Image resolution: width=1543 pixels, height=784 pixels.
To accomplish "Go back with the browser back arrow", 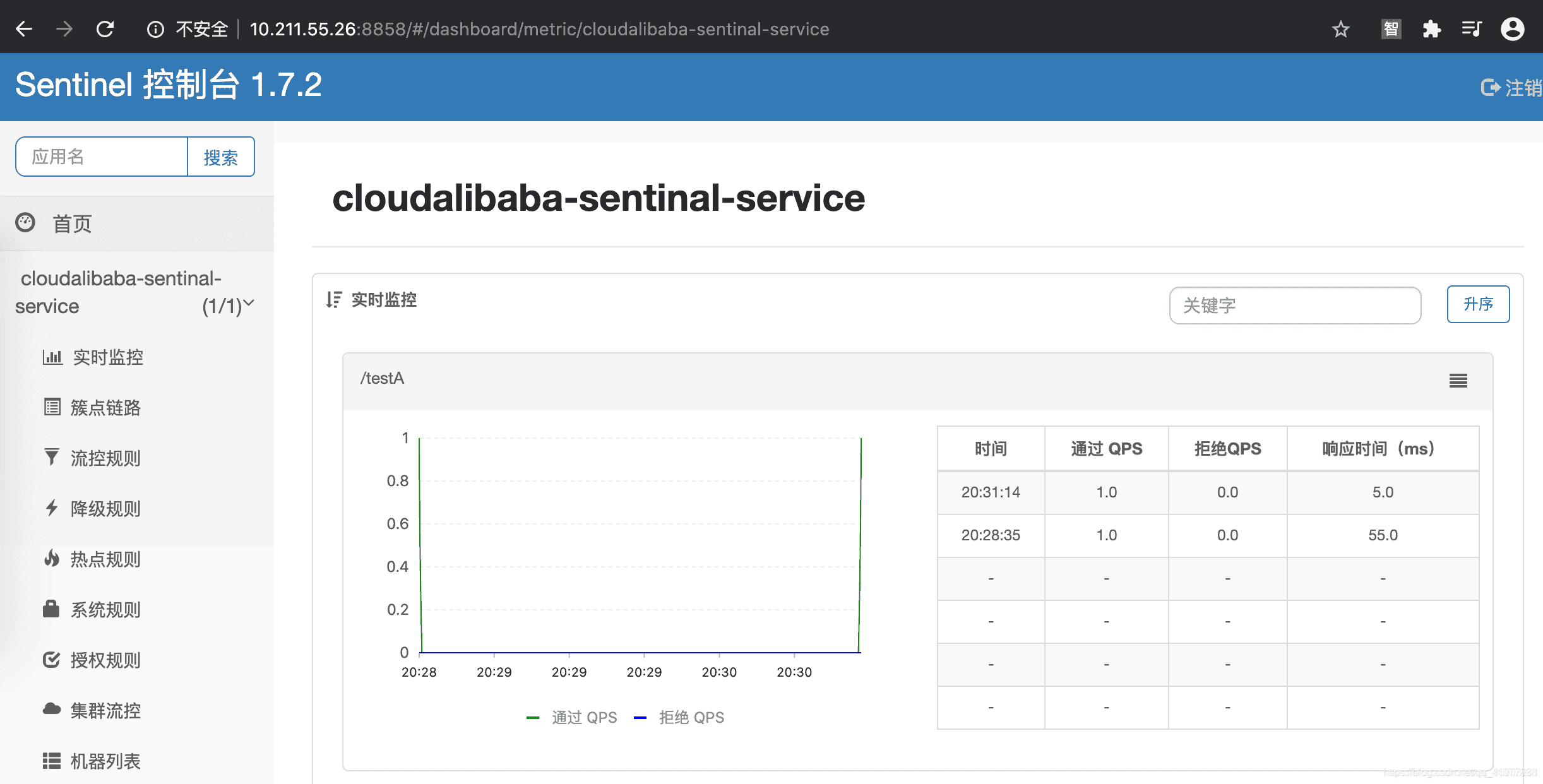I will pos(24,29).
